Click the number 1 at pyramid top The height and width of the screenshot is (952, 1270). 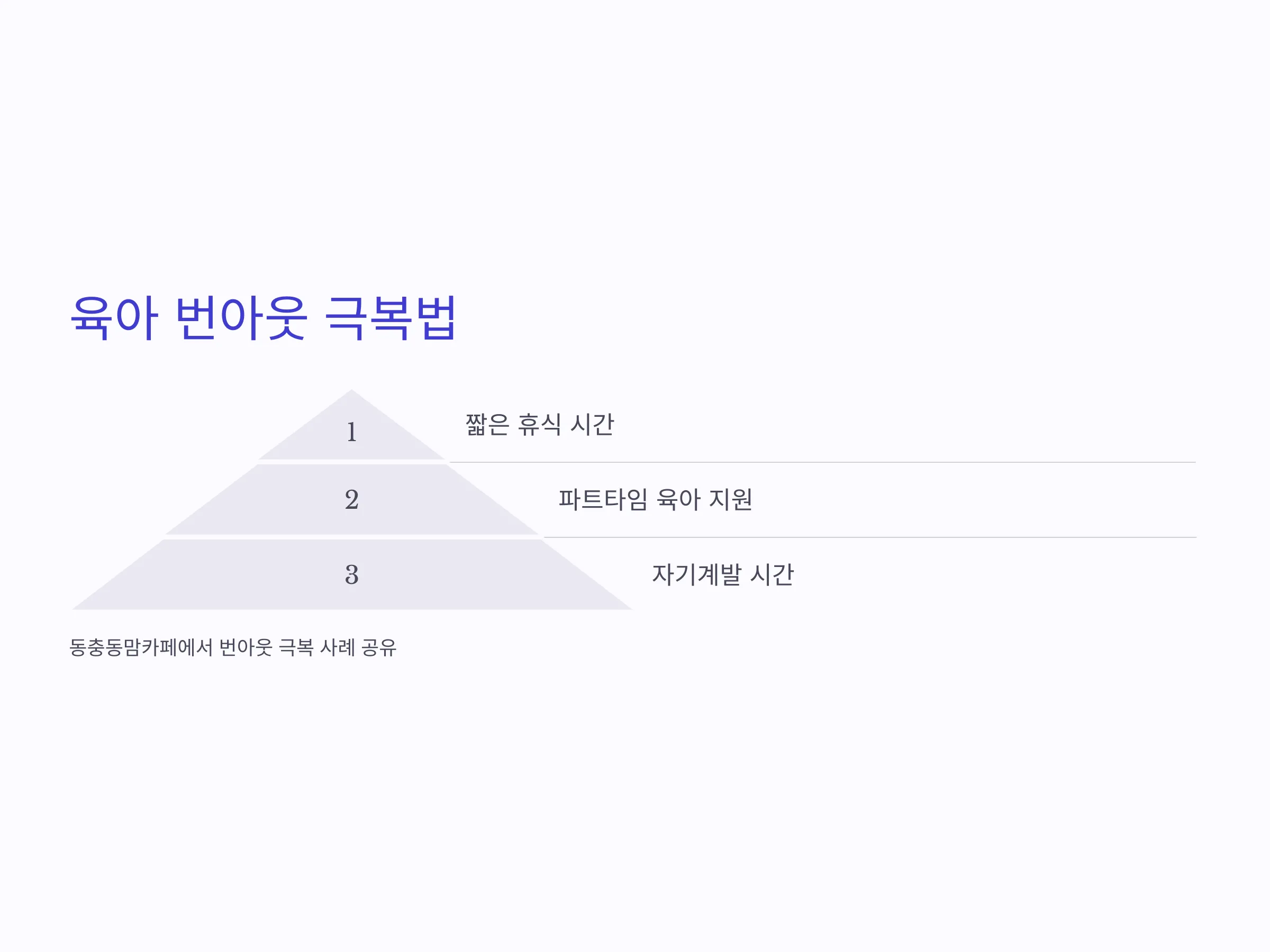[x=352, y=432]
